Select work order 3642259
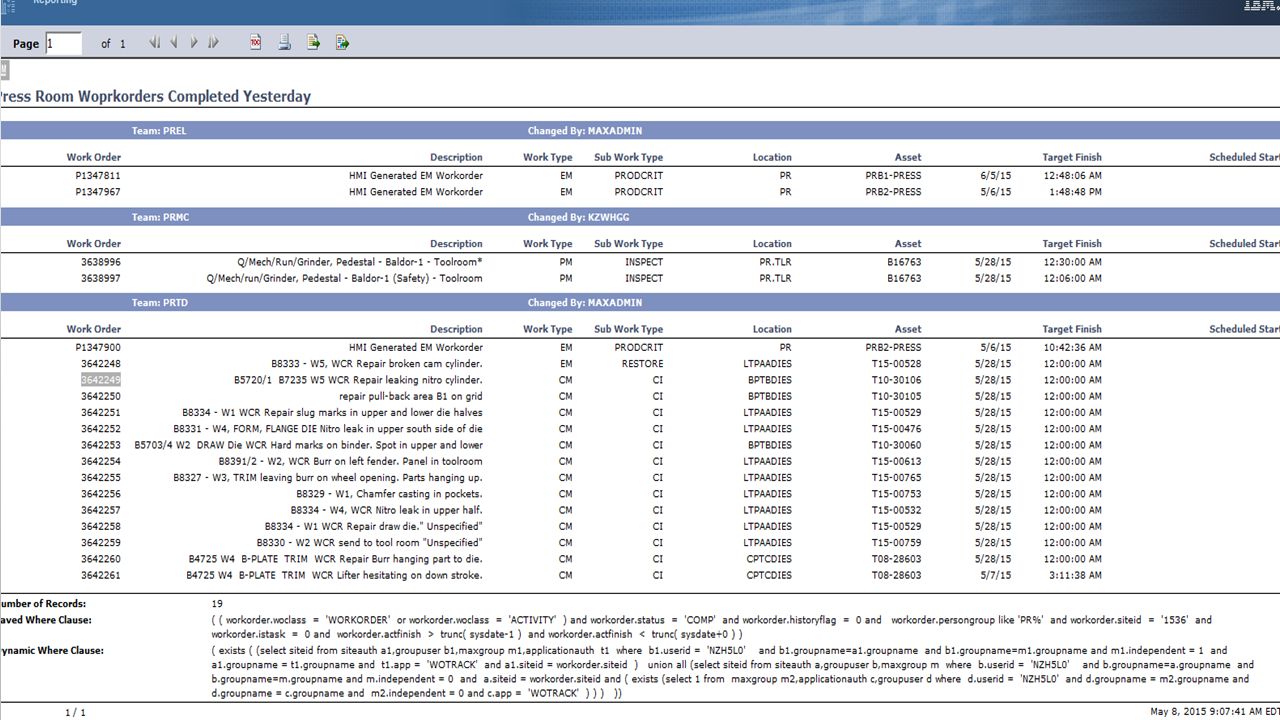 click(101, 543)
